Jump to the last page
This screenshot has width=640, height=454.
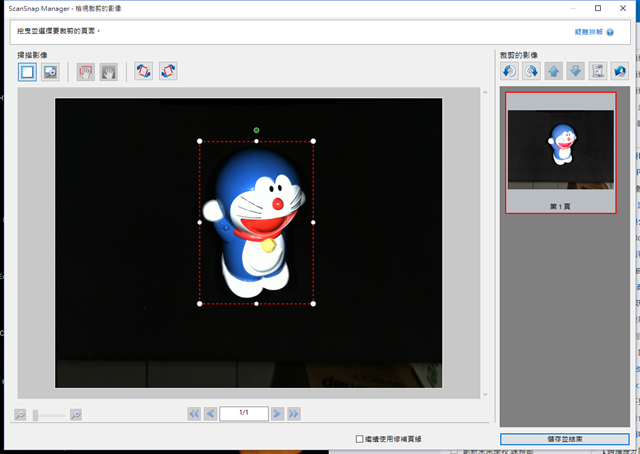tap(294, 414)
